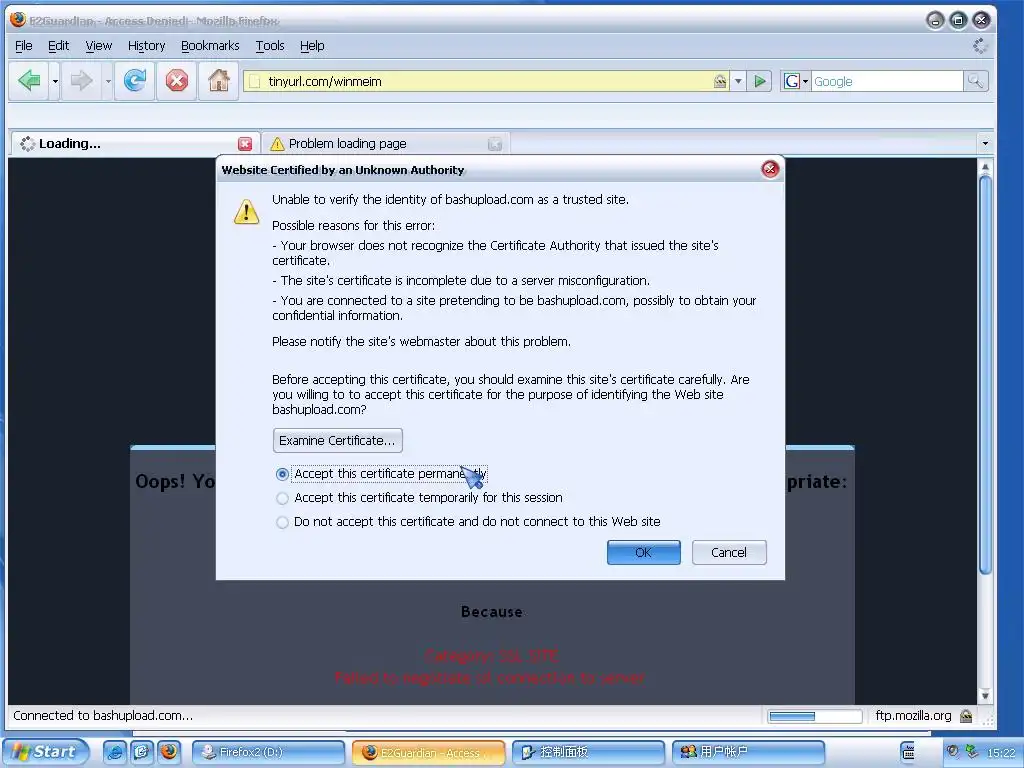Select Do not accept this certificate

[282, 522]
